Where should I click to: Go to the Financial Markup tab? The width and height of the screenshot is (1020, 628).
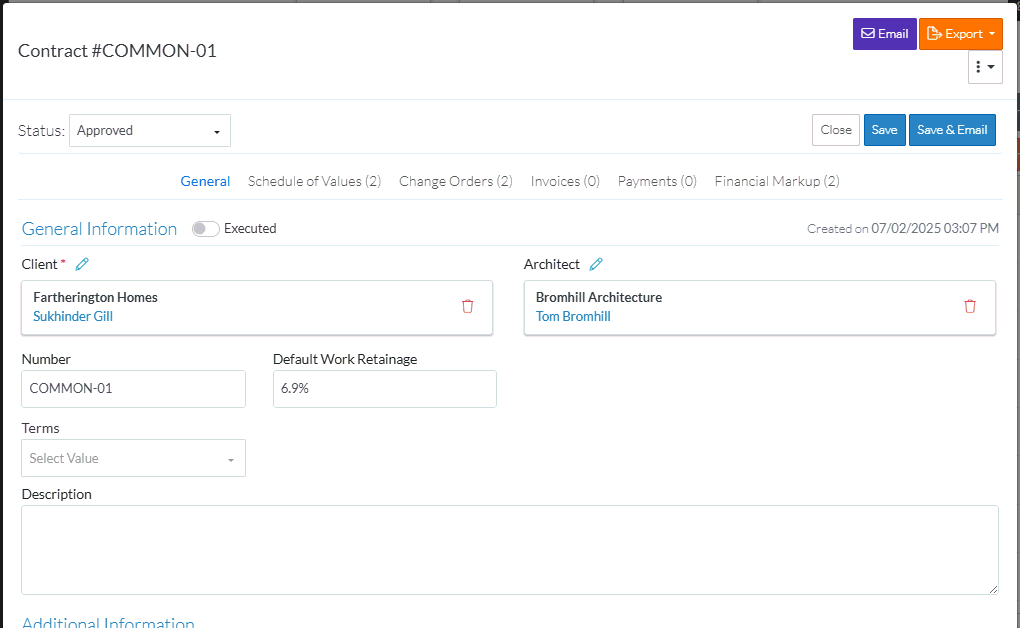776,181
